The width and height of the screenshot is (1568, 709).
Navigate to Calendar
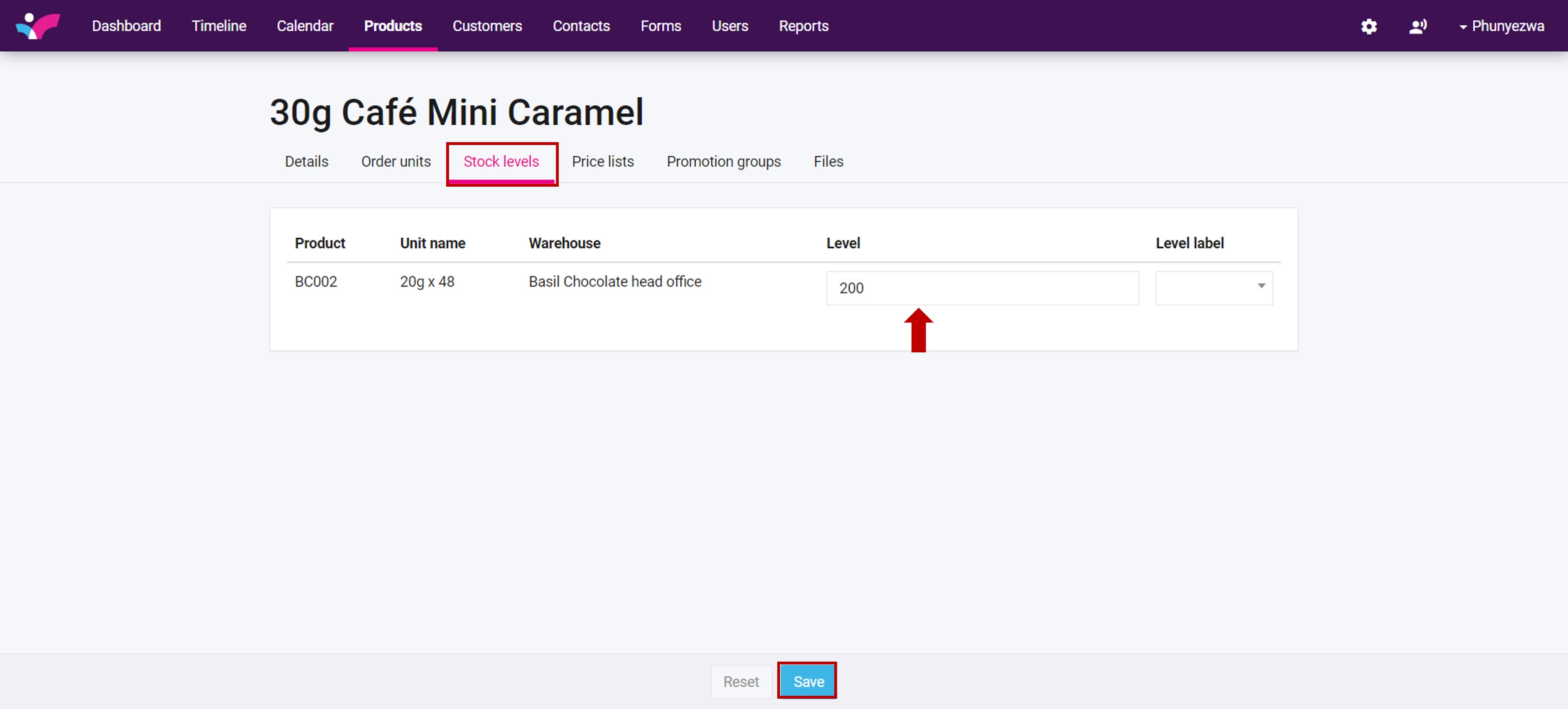point(305,26)
